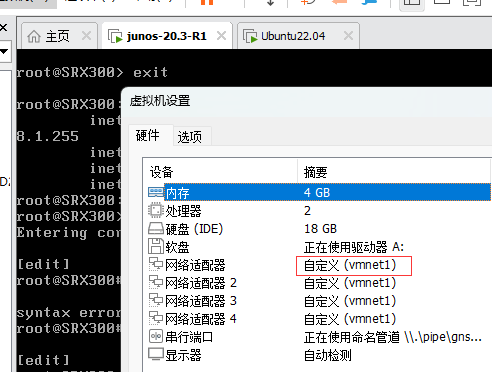Select the 串行端口 device name
Image resolution: width=492 pixels, height=372 pixels.
click(189, 337)
